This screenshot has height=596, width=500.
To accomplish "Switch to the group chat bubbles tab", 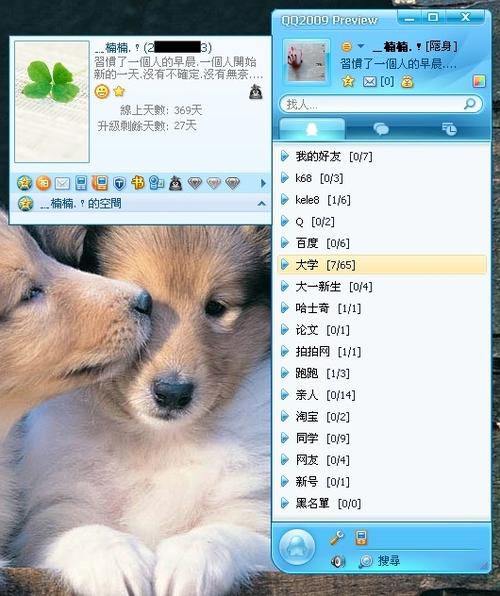I will 381,129.
